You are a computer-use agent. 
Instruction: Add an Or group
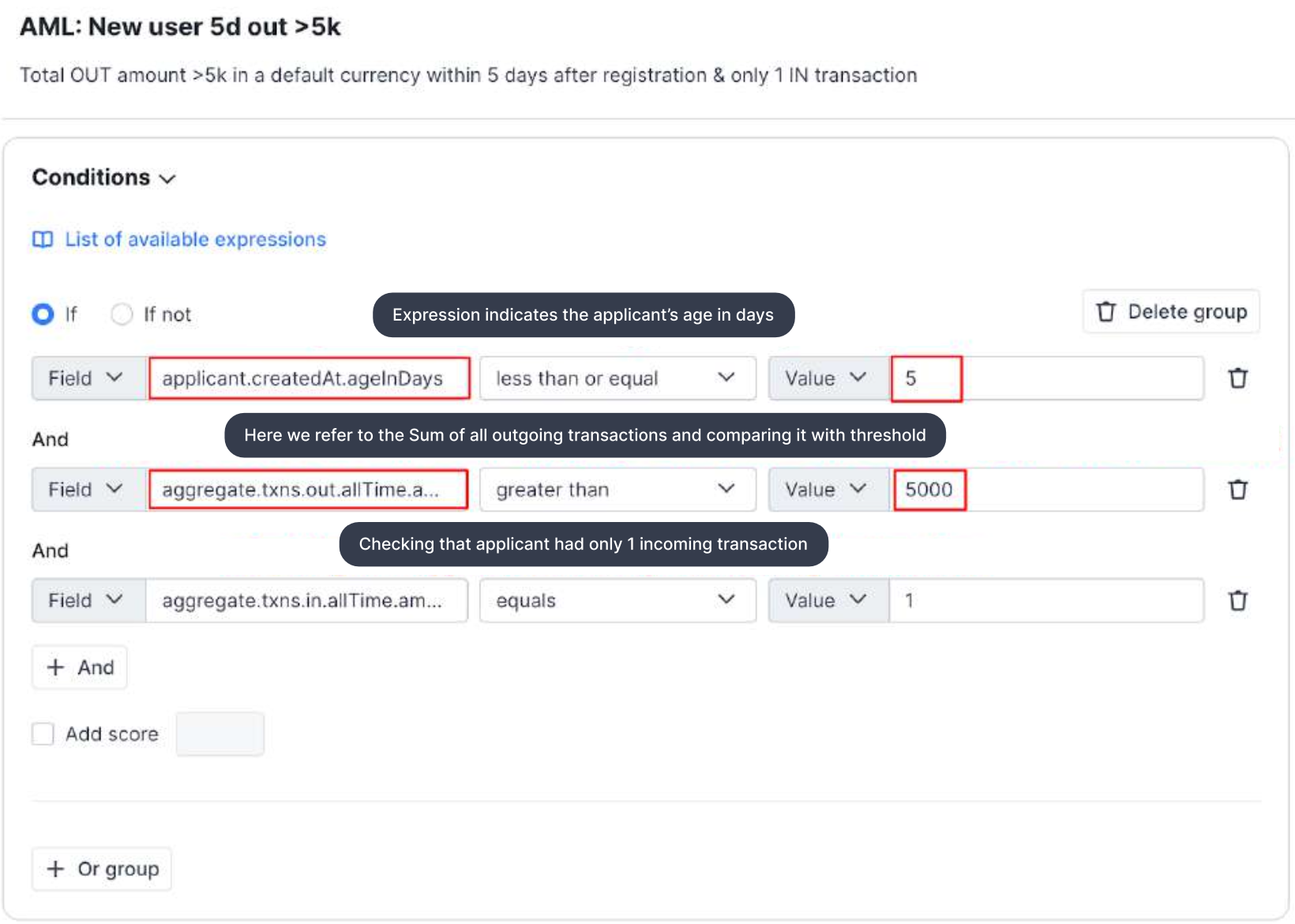pos(102,869)
